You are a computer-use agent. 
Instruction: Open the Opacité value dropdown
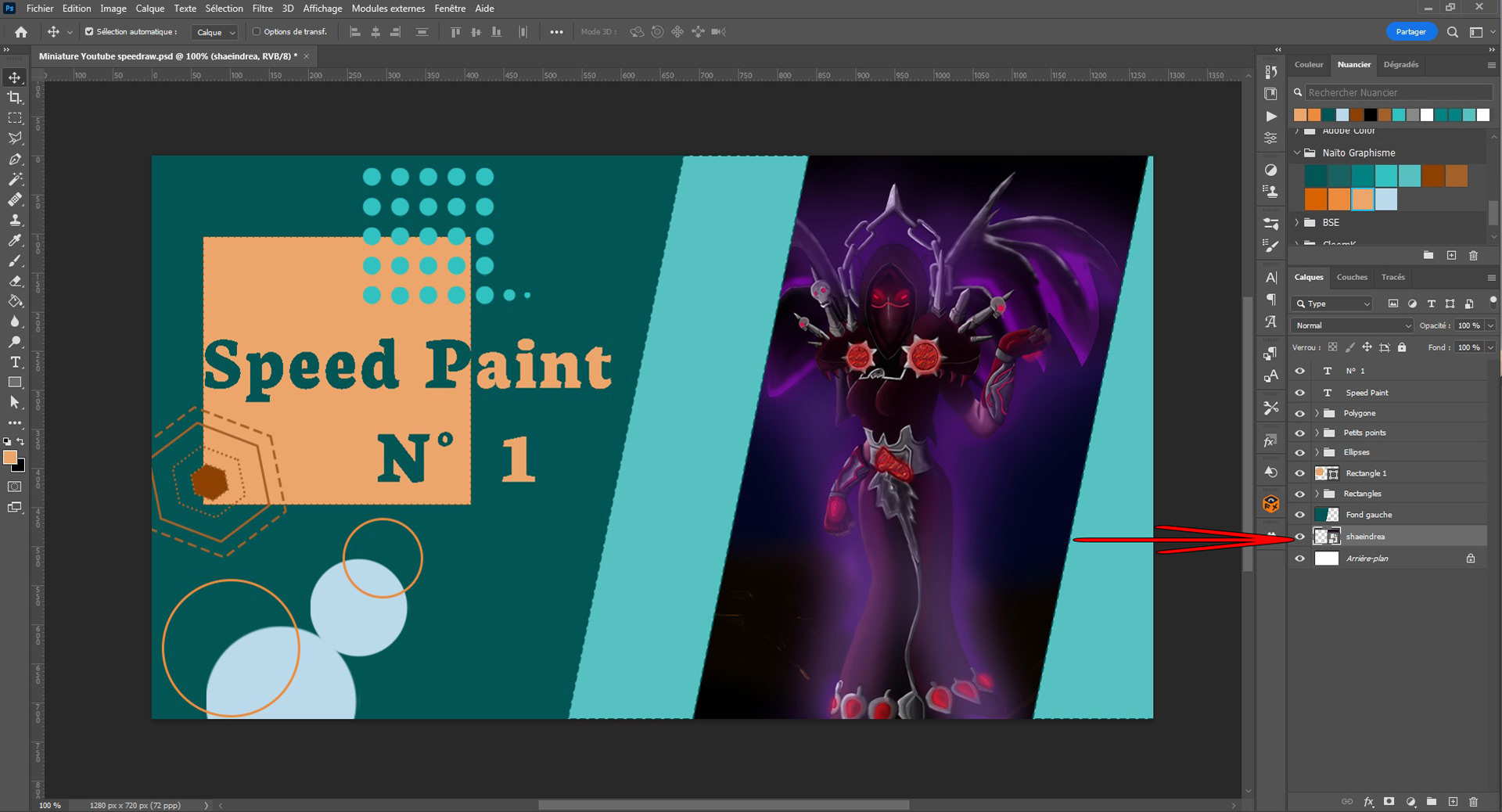pyautogui.click(x=1490, y=325)
